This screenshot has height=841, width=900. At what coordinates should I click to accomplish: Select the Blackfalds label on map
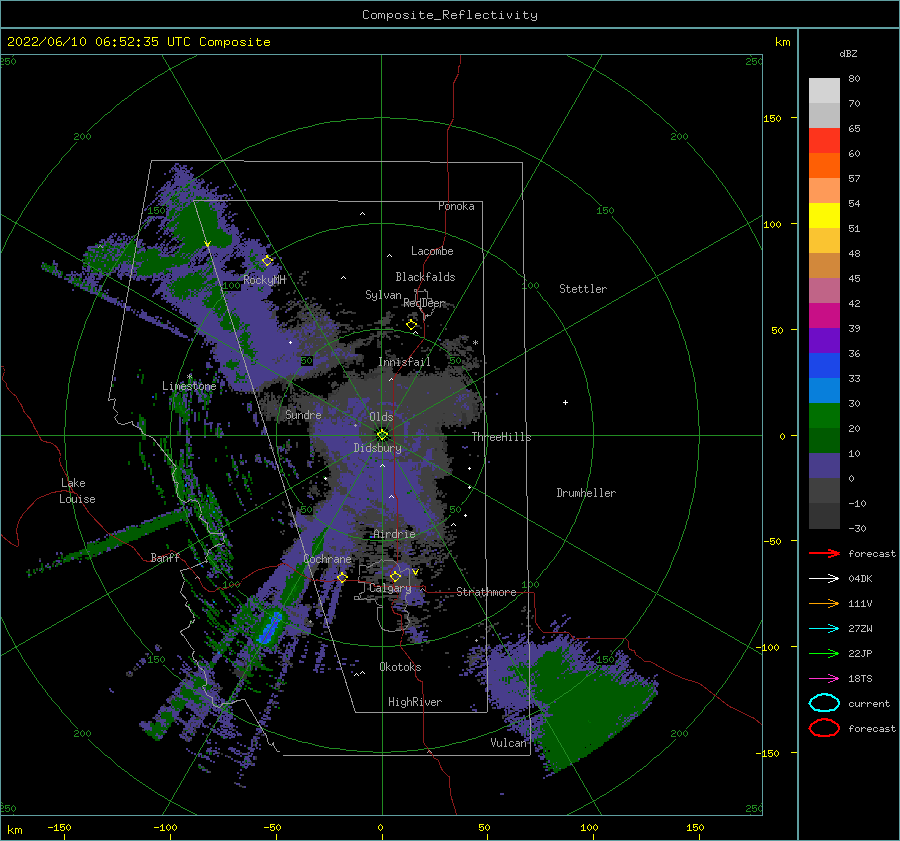click(425, 277)
